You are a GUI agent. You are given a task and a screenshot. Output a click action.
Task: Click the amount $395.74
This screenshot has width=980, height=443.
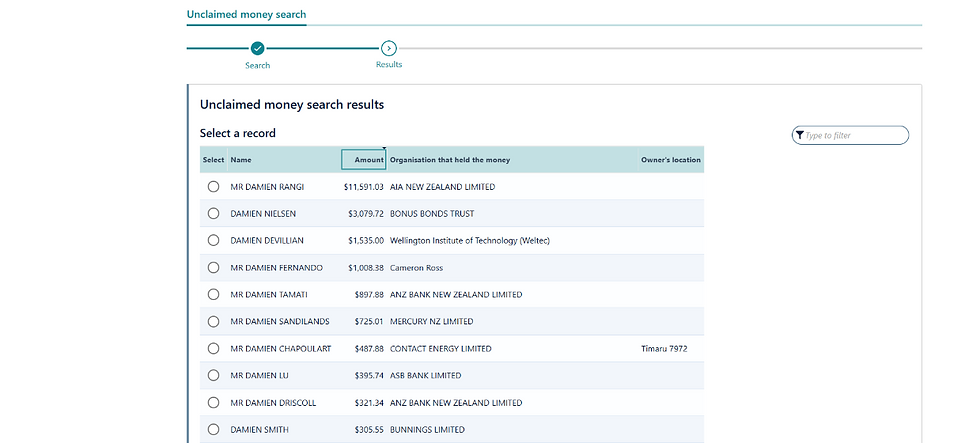369,376
